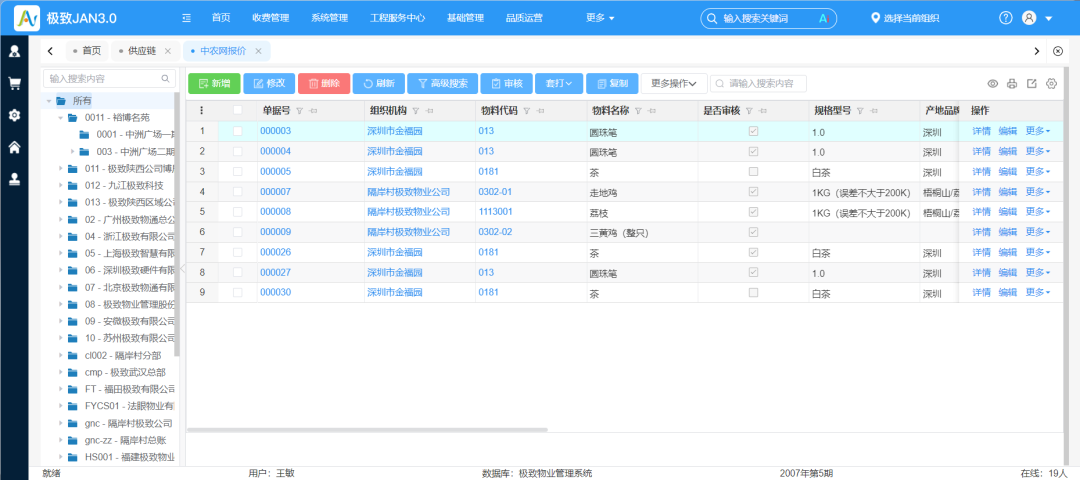
Task: Open the shopping cart icon in the sidebar
Action: pos(14,83)
